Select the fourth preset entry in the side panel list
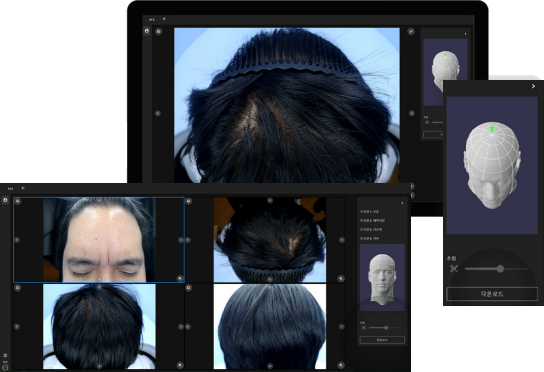 369,238
